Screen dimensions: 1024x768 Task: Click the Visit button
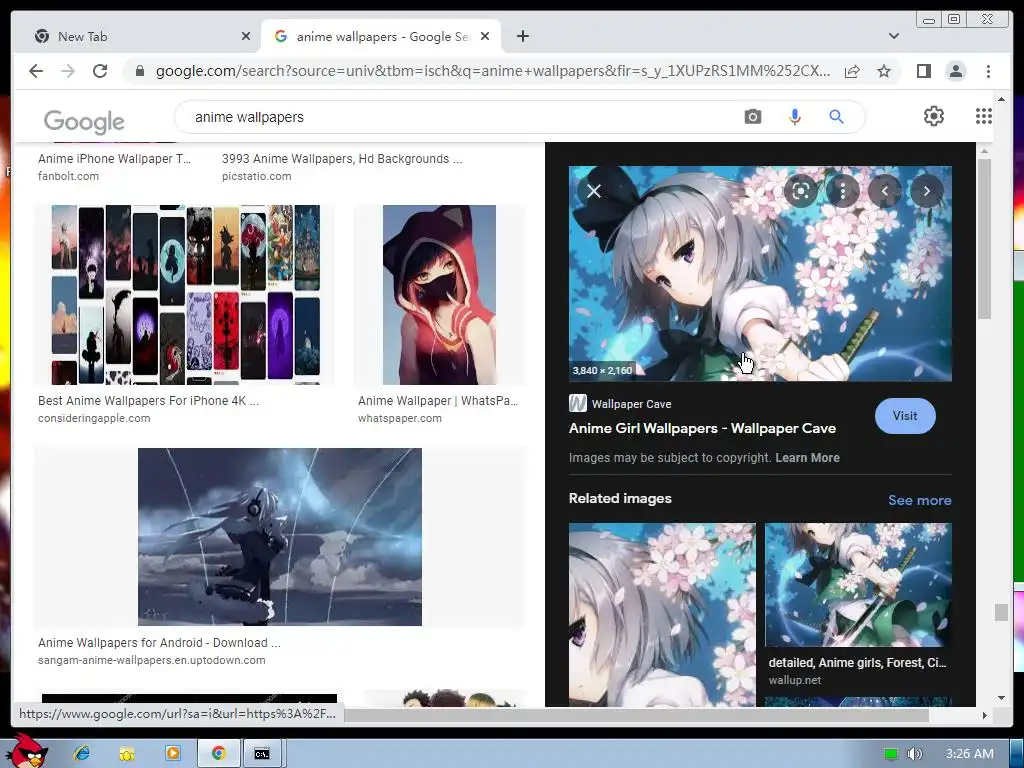click(x=905, y=416)
